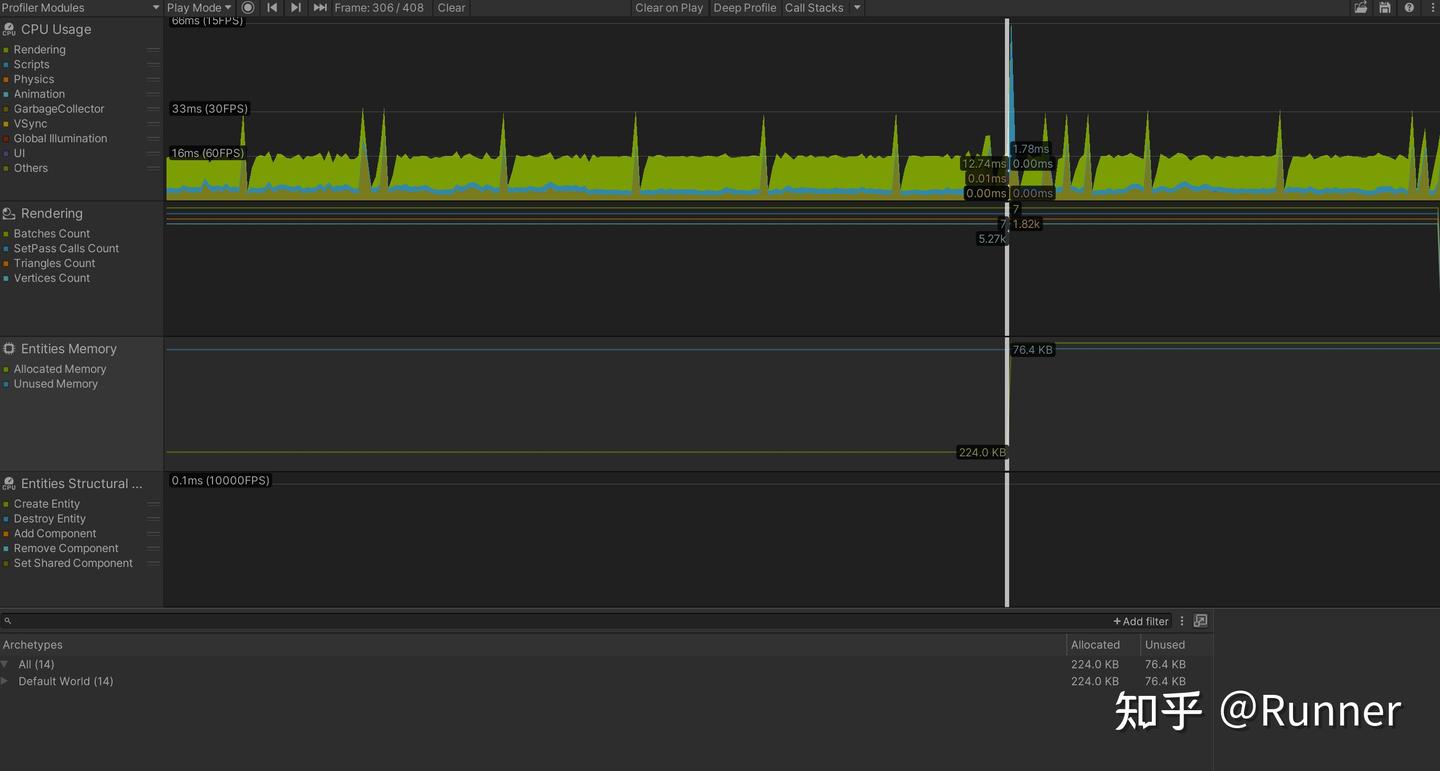Image resolution: width=1440 pixels, height=771 pixels.
Task: Select the CPU Usage module icon
Action: pyautogui.click(x=9, y=30)
